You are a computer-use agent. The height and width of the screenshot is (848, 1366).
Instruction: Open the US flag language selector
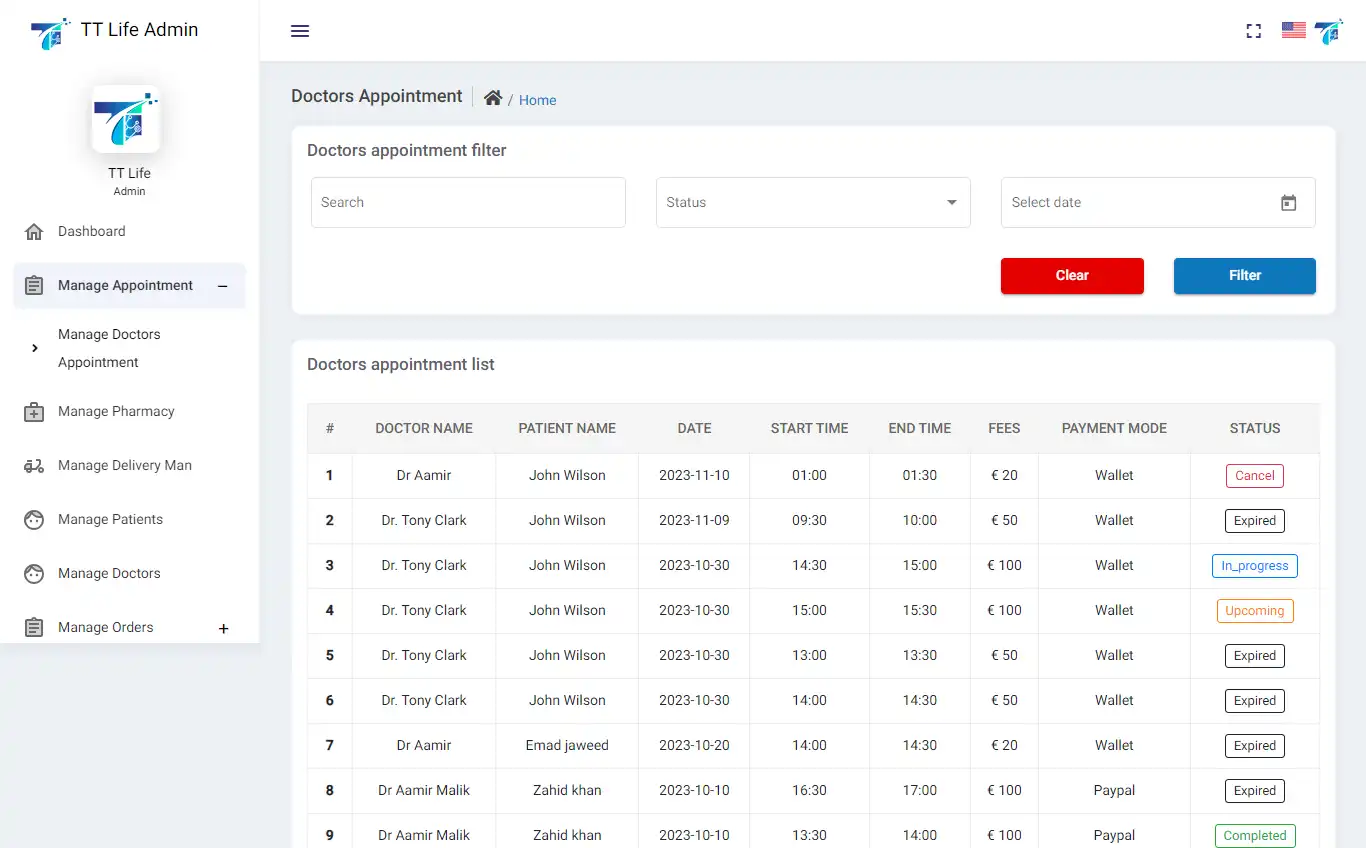1293,30
